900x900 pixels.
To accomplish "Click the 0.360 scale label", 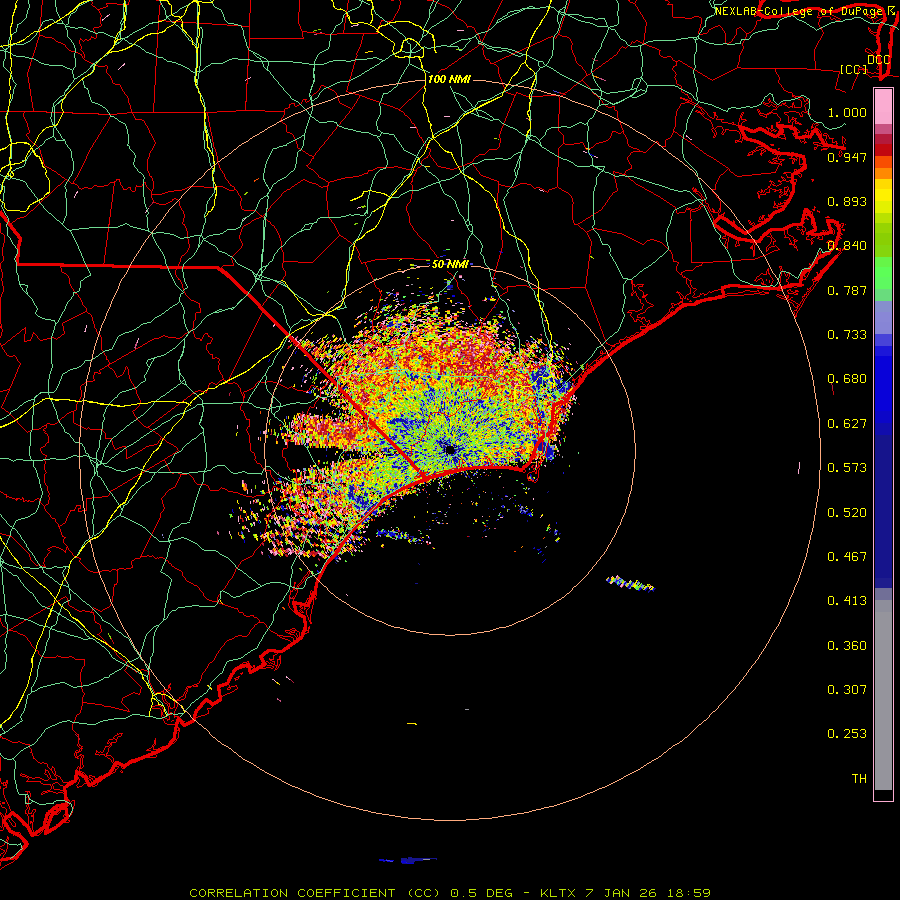I will [847, 646].
